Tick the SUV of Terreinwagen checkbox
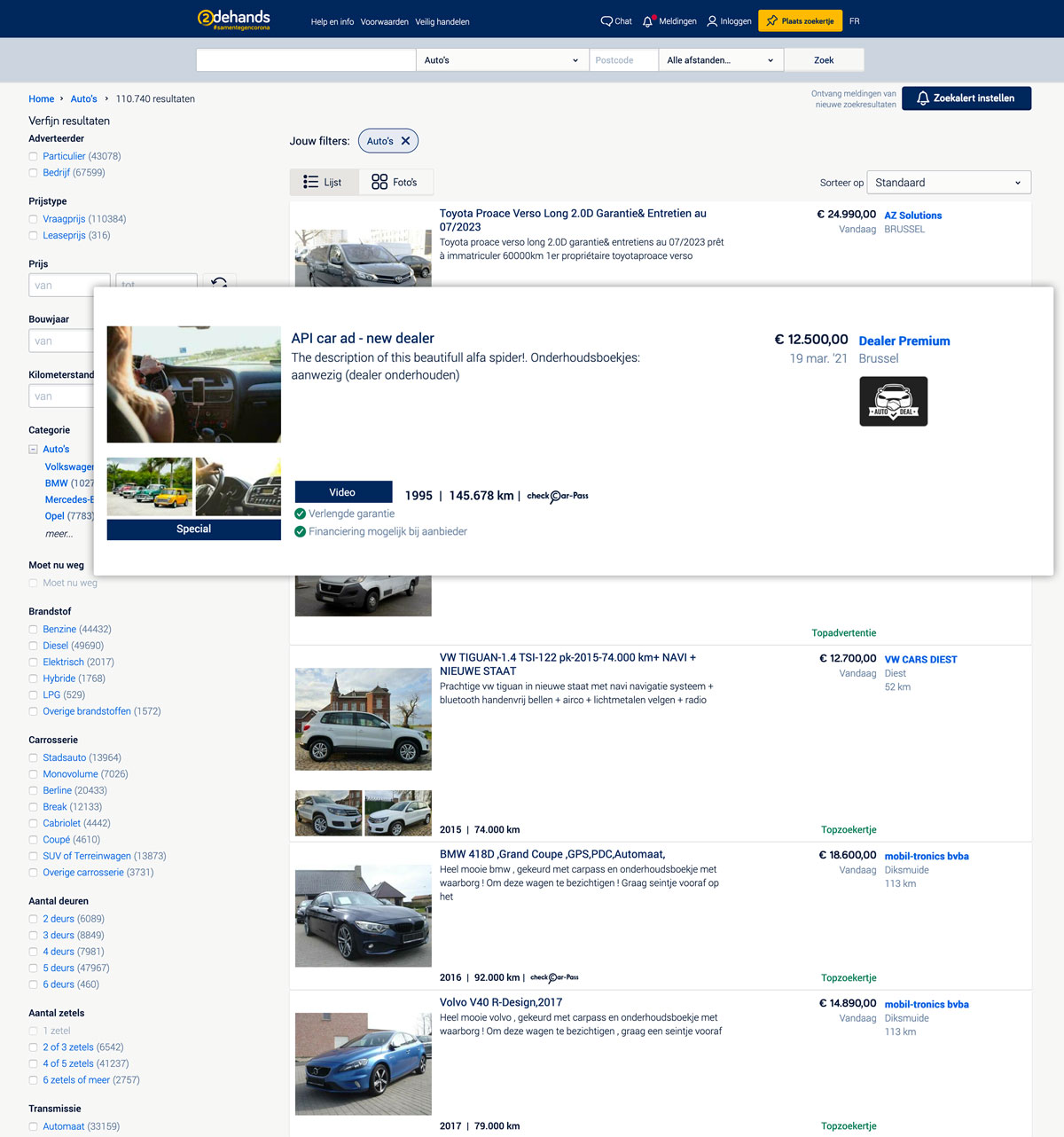This screenshot has height=1137, width=1064. (x=34, y=856)
